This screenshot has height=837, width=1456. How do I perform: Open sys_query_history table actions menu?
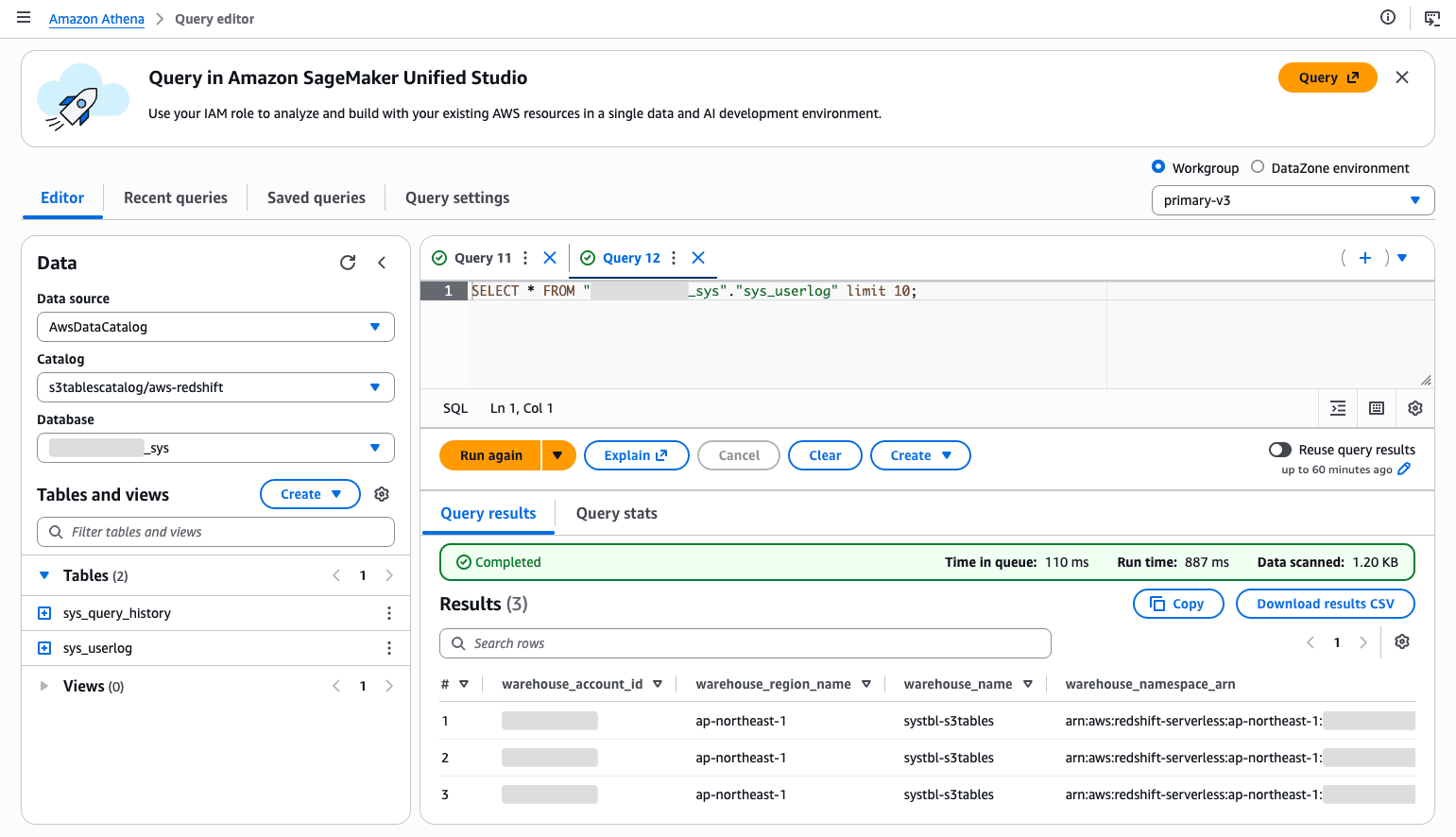tap(389, 613)
